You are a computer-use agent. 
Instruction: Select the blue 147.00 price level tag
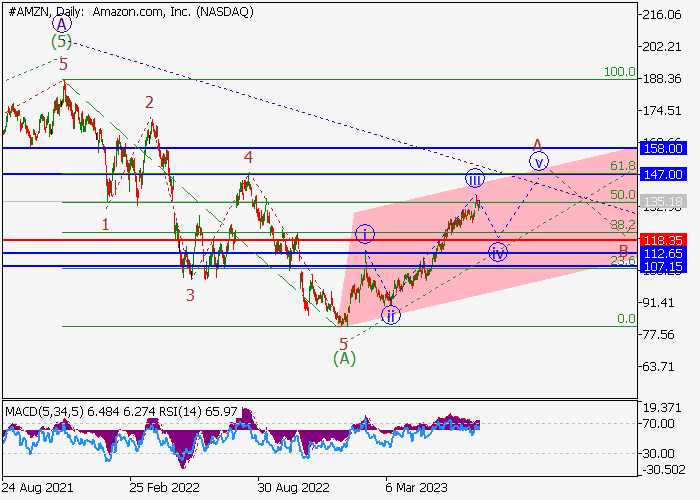coord(663,174)
